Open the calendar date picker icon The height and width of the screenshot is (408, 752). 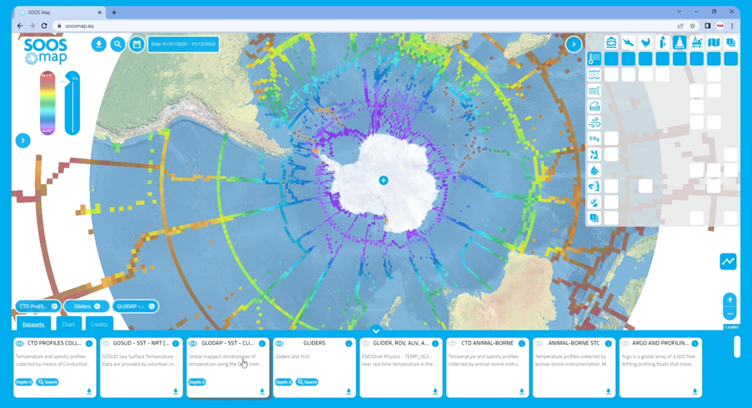pos(137,44)
